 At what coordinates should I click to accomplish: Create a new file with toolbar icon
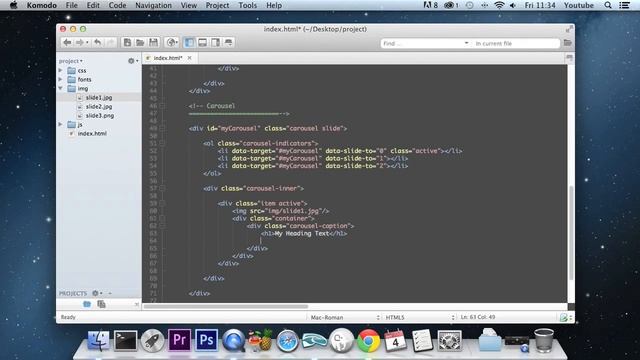(x=127, y=42)
